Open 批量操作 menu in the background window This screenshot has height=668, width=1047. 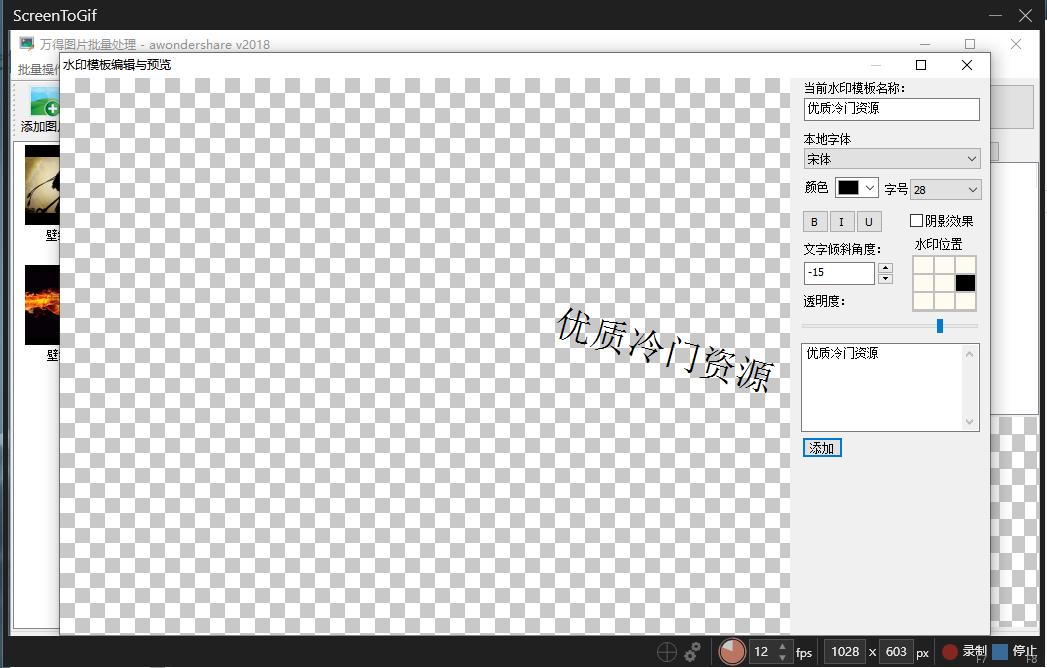coord(37,69)
